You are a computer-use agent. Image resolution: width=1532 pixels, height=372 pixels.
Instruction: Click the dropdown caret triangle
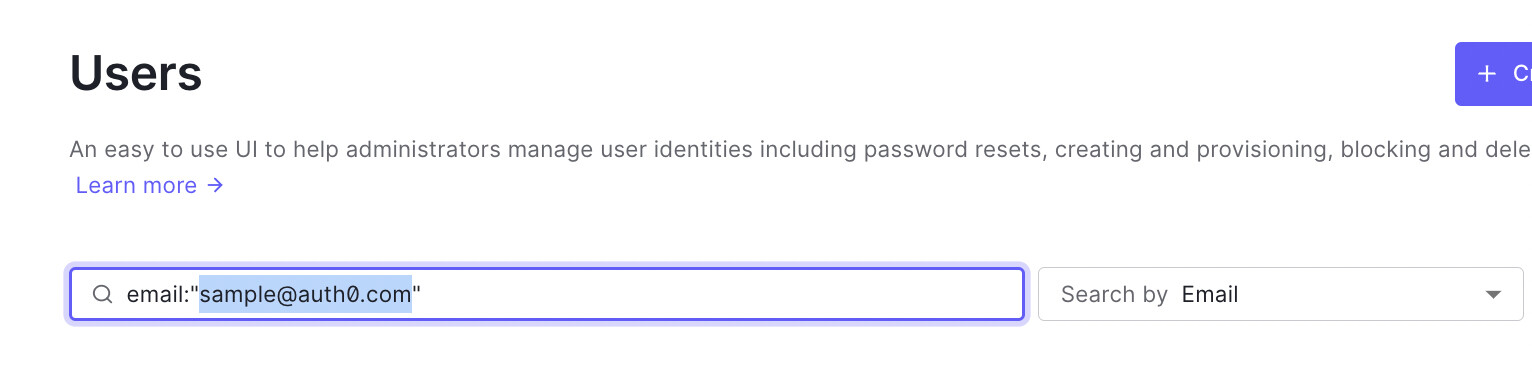point(1494,295)
